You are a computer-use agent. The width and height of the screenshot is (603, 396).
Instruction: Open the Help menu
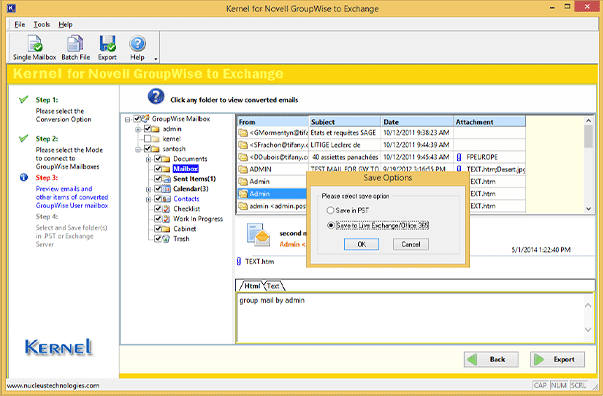65,25
